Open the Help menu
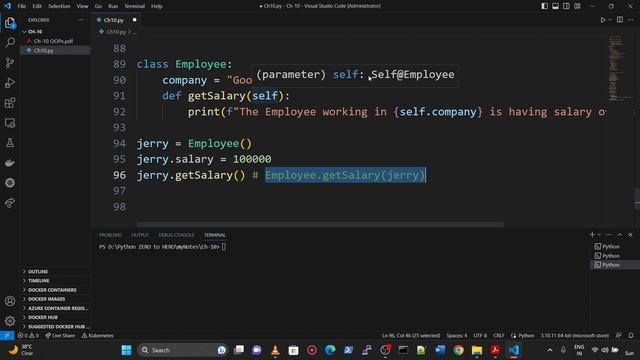The height and width of the screenshot is (360, 640). click(157, 6)
